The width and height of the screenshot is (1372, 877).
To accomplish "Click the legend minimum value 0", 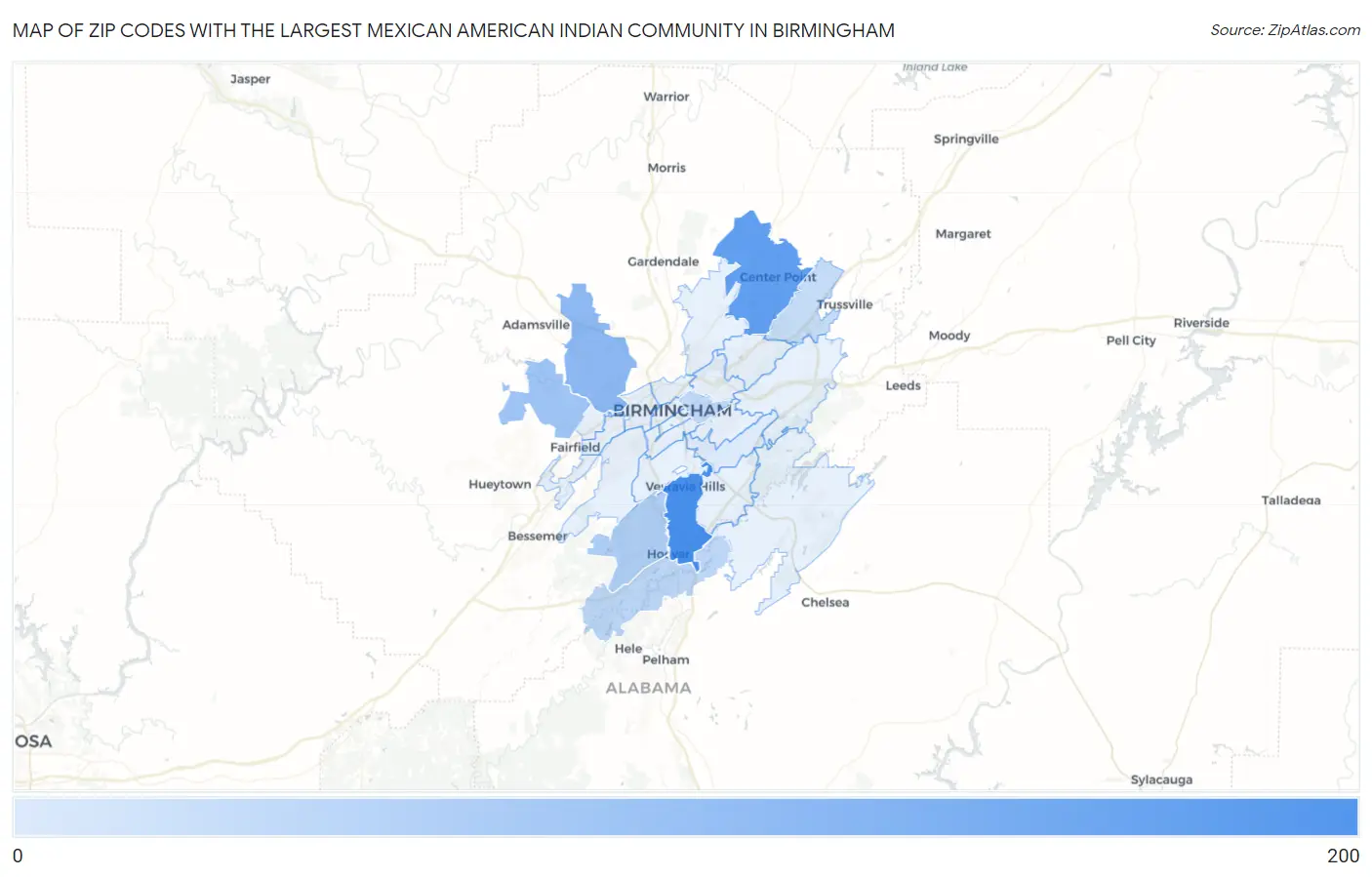I will [x=18, y=856].
